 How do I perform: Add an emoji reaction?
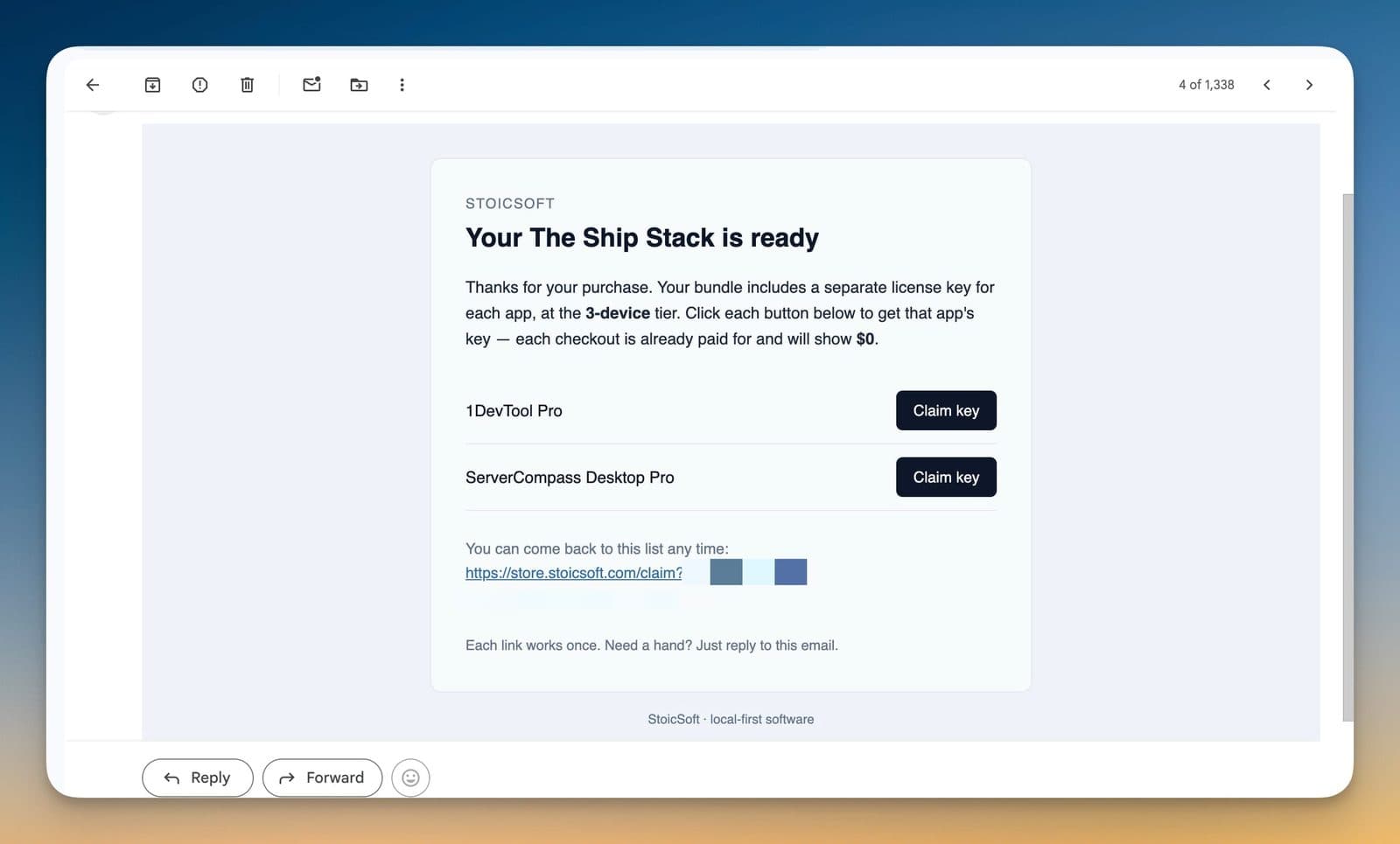[x=410, y=778]
